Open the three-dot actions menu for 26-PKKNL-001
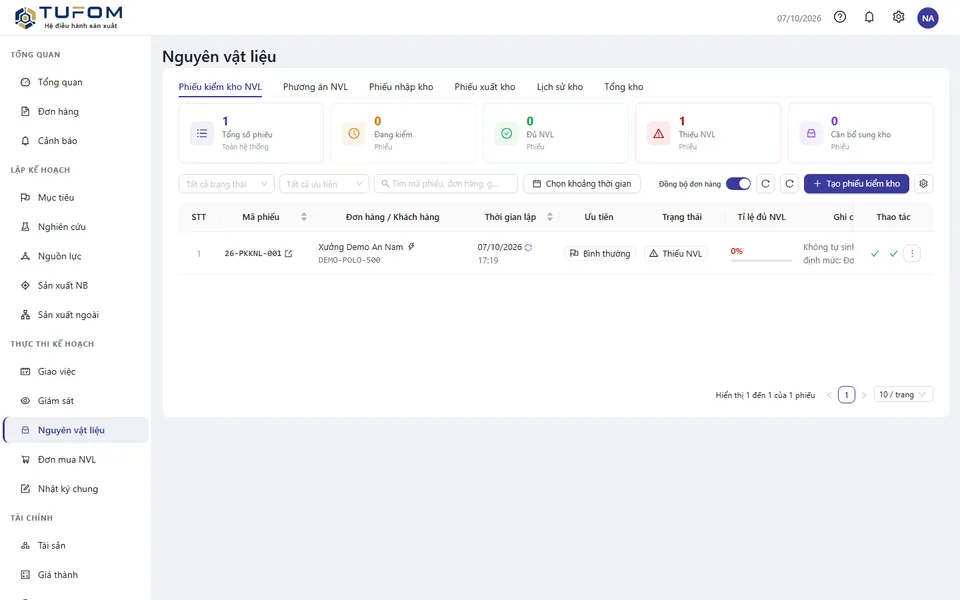 (x=912, y=253)
